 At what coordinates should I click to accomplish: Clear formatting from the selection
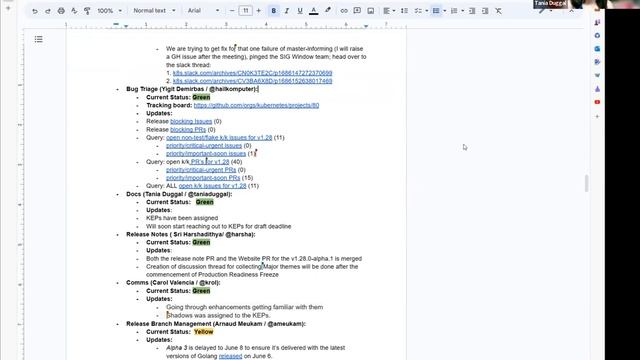point(498,11)
